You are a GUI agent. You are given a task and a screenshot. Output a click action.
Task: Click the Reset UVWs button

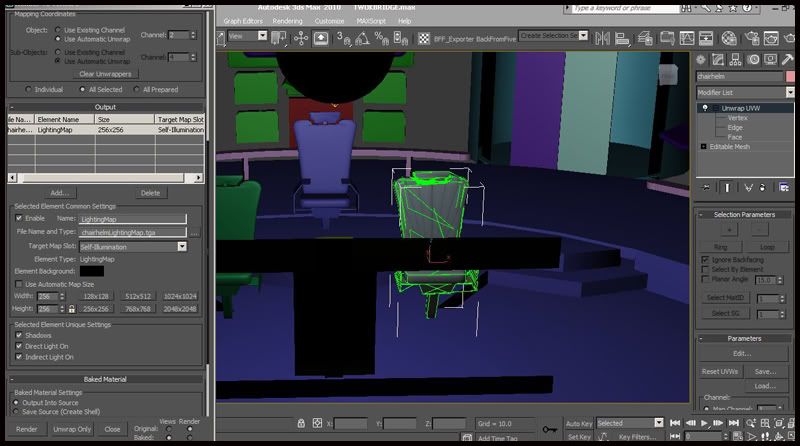720,371
